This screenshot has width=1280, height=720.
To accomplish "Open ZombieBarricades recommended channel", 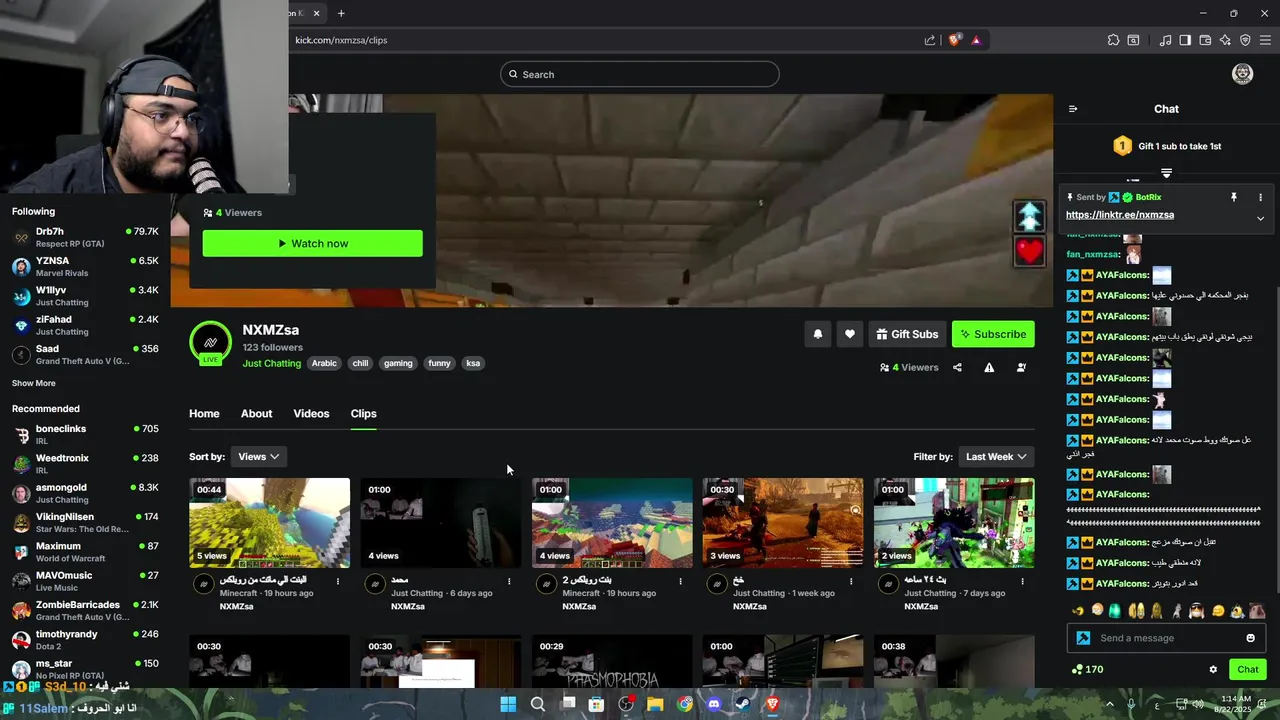I will tap(85, 610).
